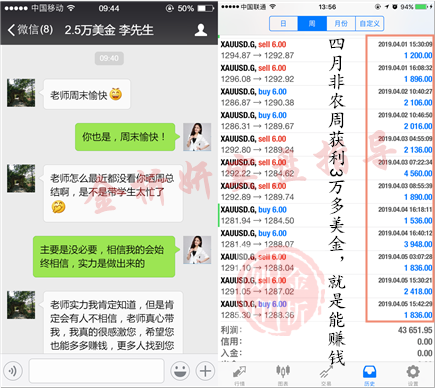
Task: Click profit value 2 418.00
Action: point(418,292)
